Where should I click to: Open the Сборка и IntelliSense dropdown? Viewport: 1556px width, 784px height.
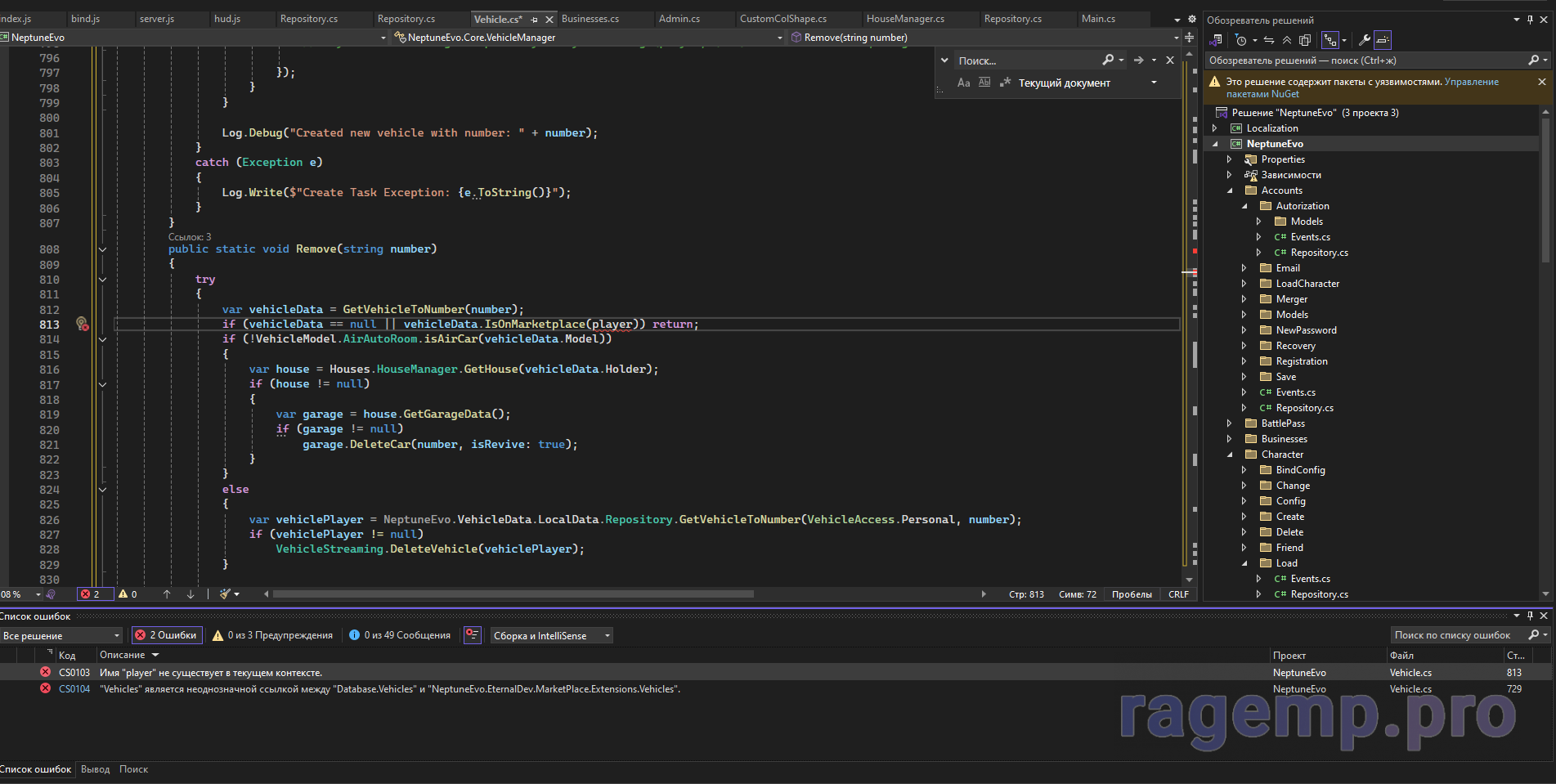click(x=551, y=635)
